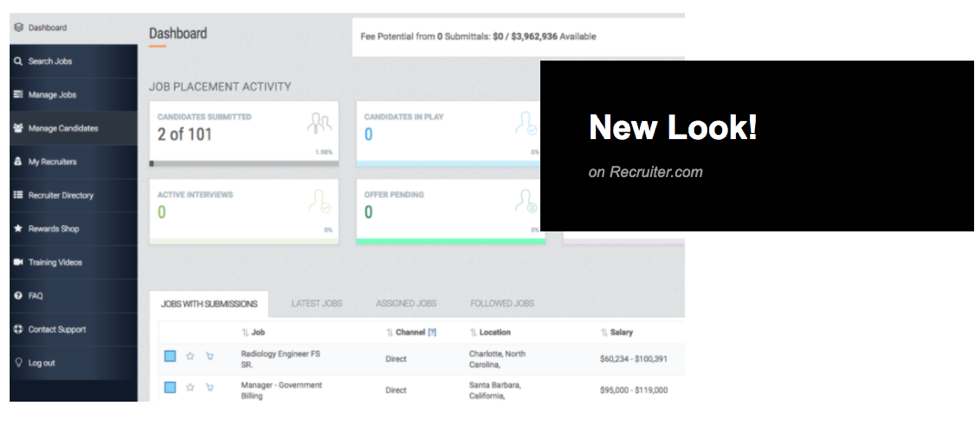The height and width of the screenshot is (425, 975).
Task: Check the Radiology Engineer FS SR. row checkbox
Action: 169,356
